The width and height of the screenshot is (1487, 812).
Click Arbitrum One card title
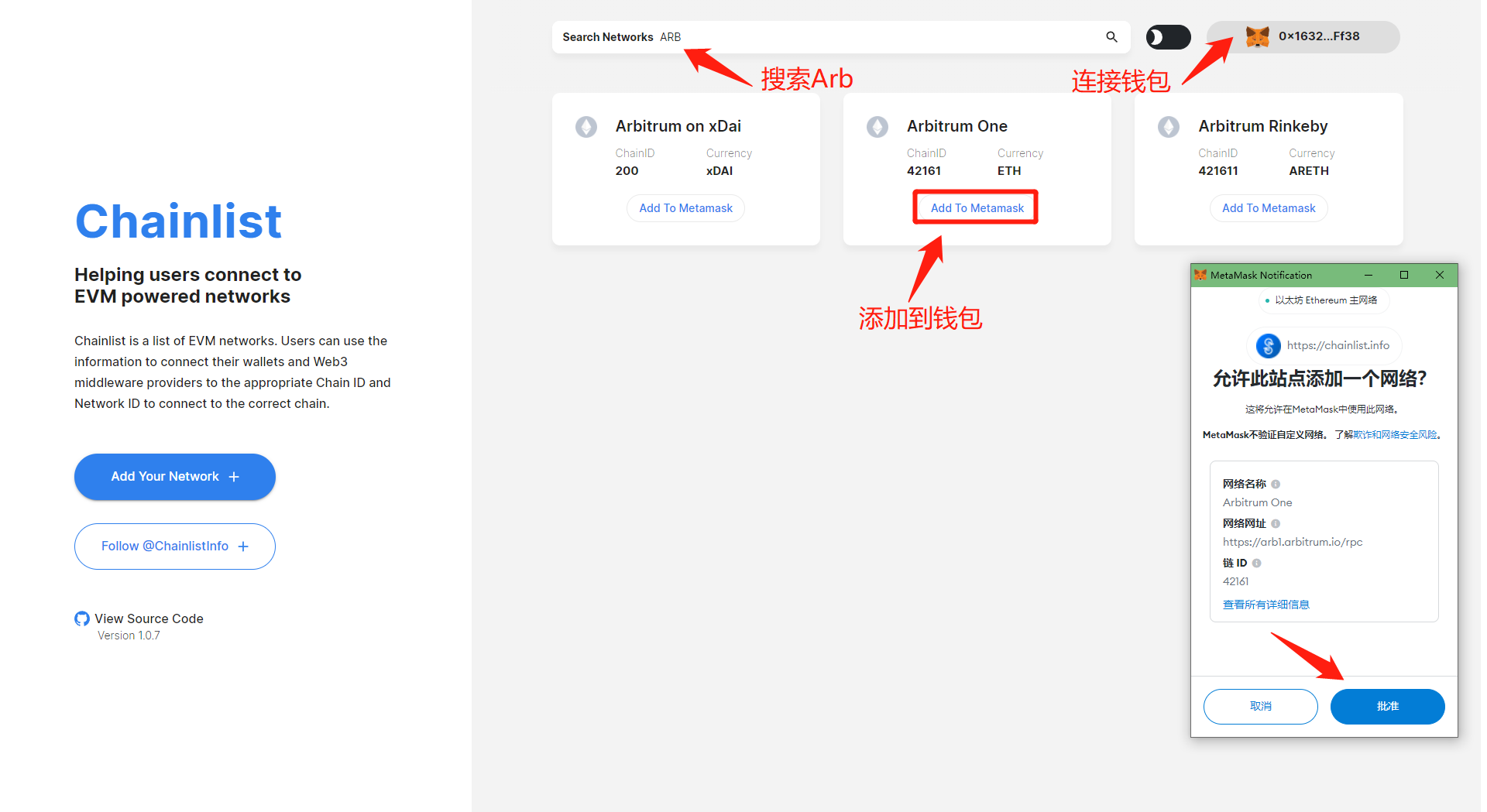(957, 126)
